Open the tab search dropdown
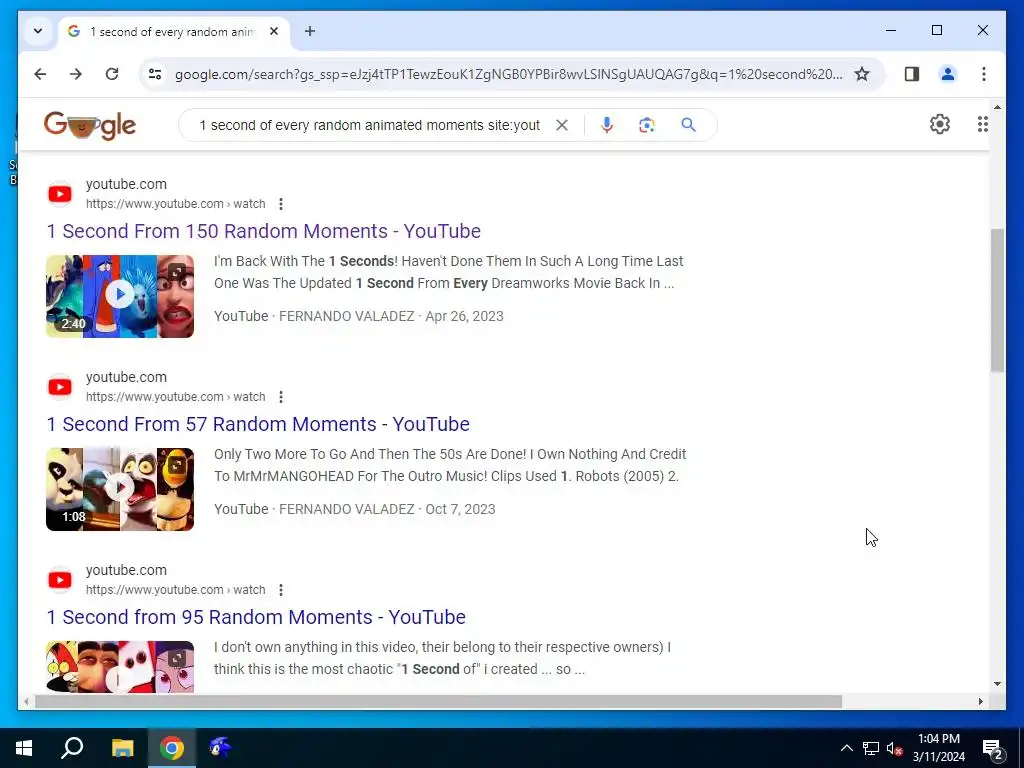This screenshot has height=768, width=1024. point(38,31)
